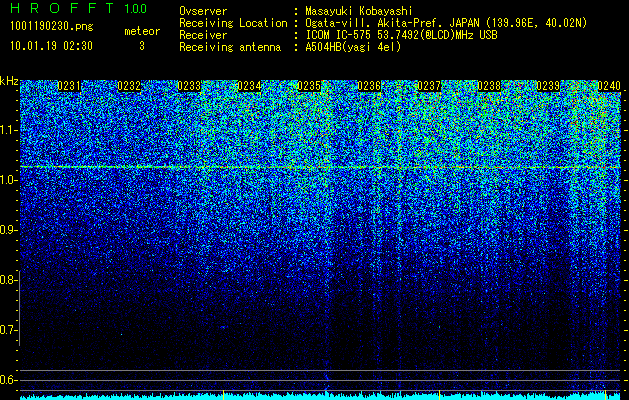The image size is (629, 400).
Task: Click the ICOM IC-575 receiver text
Action: (x=402, y=35)
